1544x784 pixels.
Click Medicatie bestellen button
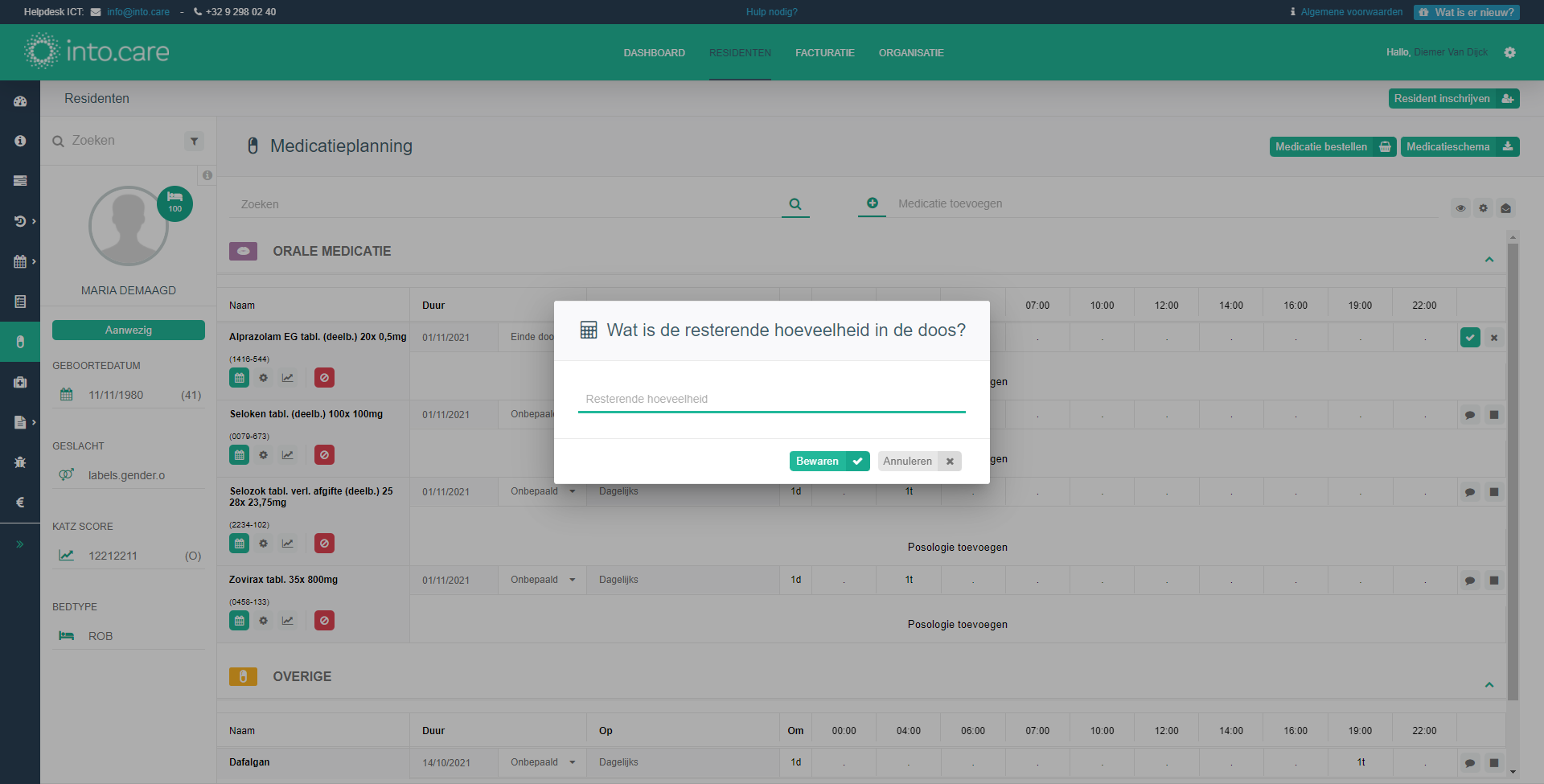1333,146
